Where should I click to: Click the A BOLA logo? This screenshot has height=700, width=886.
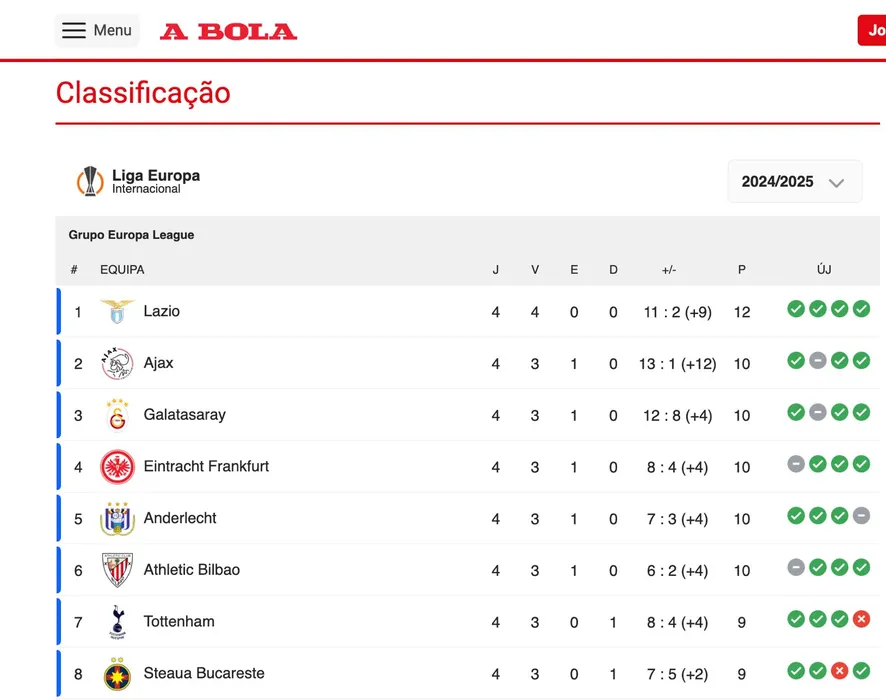coord(228,31)
